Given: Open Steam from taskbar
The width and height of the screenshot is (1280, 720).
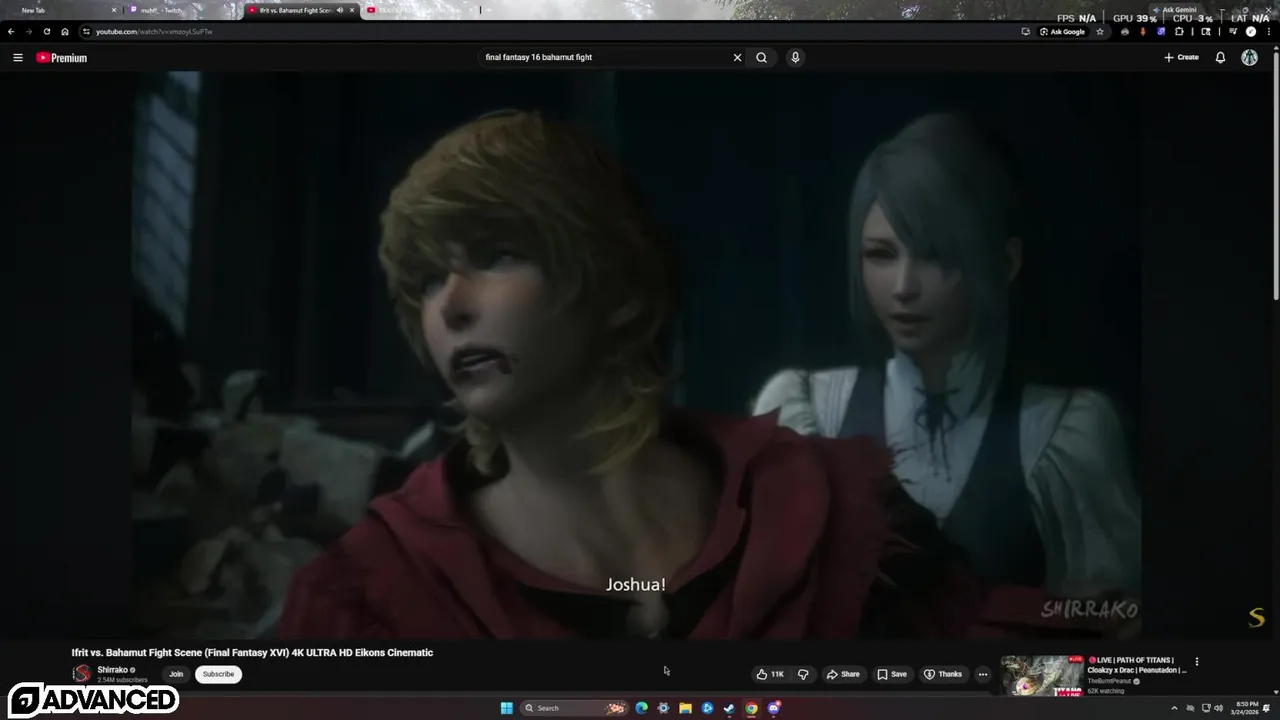Looking at the screenshot, I should click(x=729, y=708).
